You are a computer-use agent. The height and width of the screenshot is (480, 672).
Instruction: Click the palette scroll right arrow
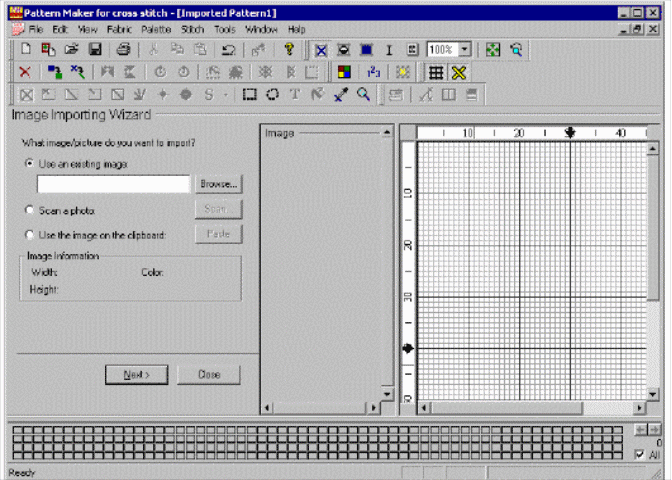click(x=654, y=429)
